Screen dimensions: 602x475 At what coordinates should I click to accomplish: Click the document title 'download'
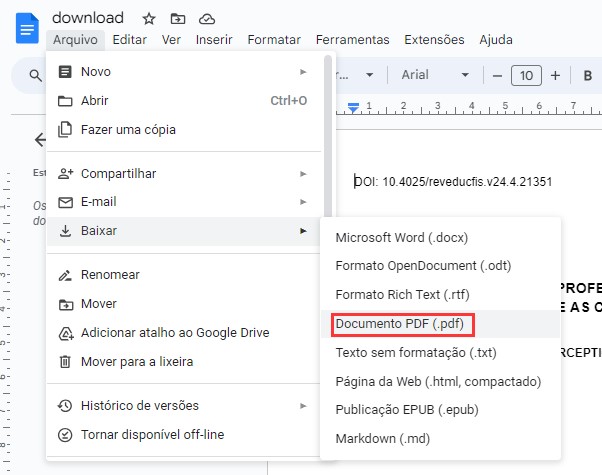point(88,18)
